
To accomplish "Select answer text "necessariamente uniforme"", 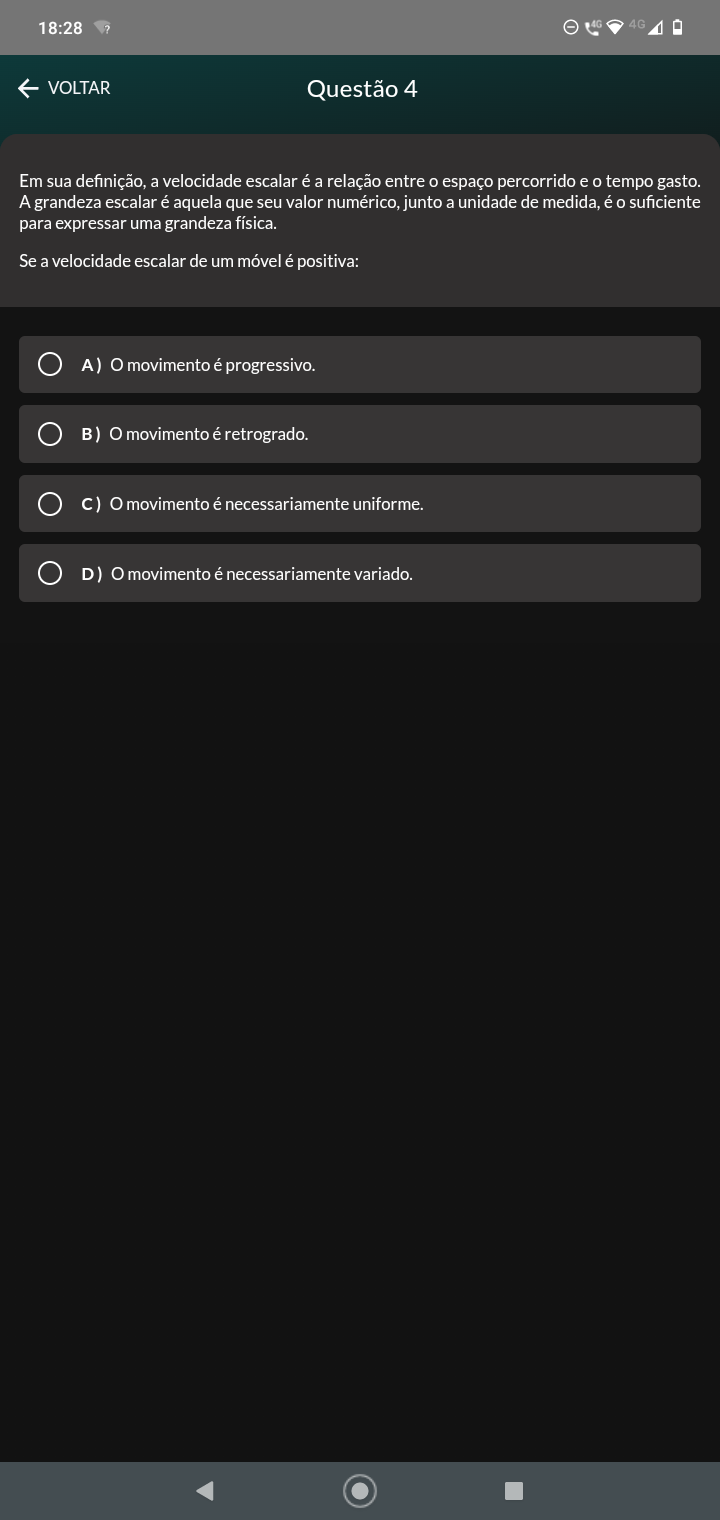I will [x=324, y=504].
